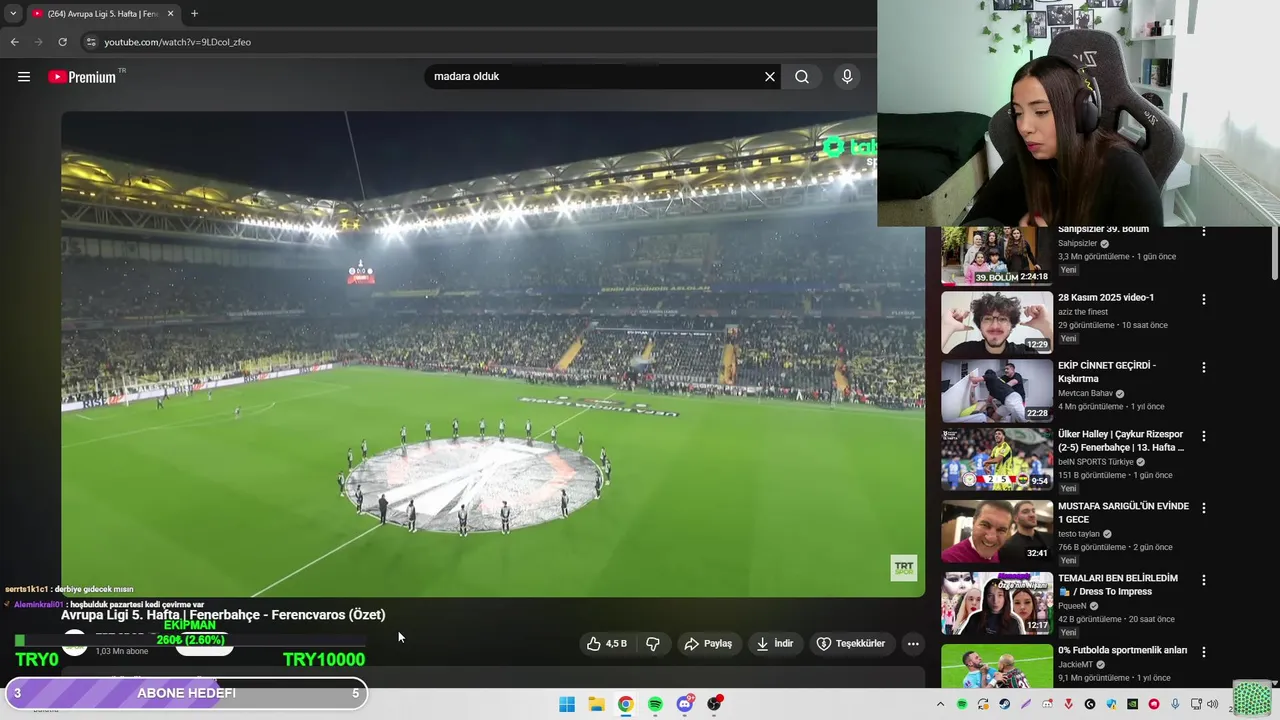Like the video with 4,5 B thumbs up

pos(607,644)
